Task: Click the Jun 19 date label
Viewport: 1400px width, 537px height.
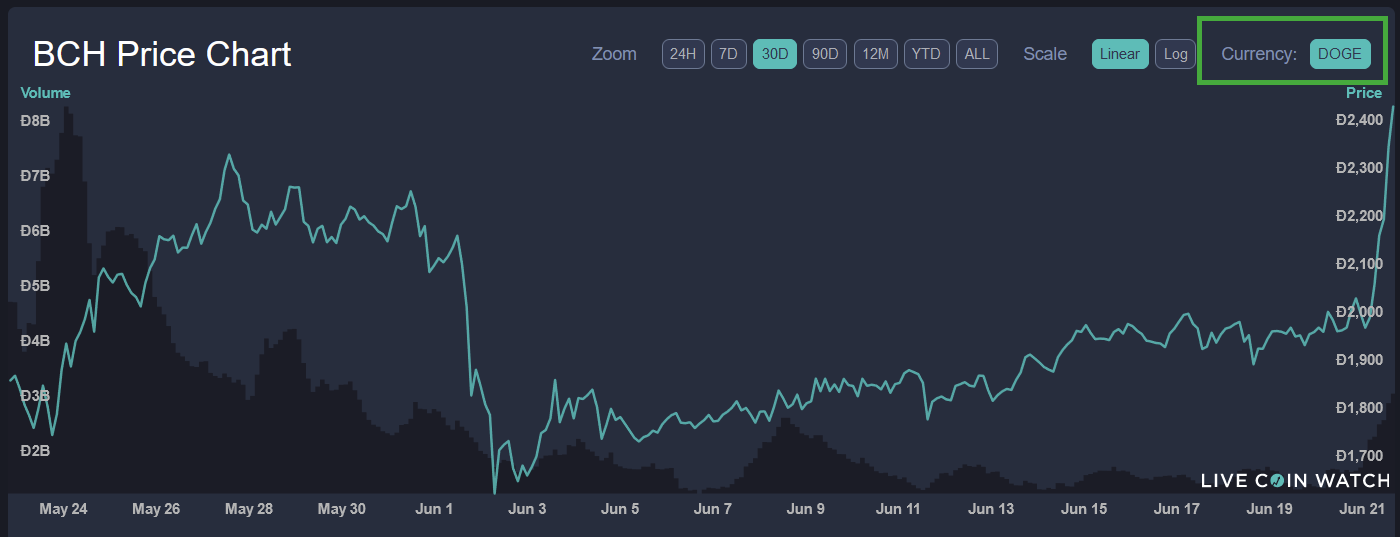Action: point(1269,509)
